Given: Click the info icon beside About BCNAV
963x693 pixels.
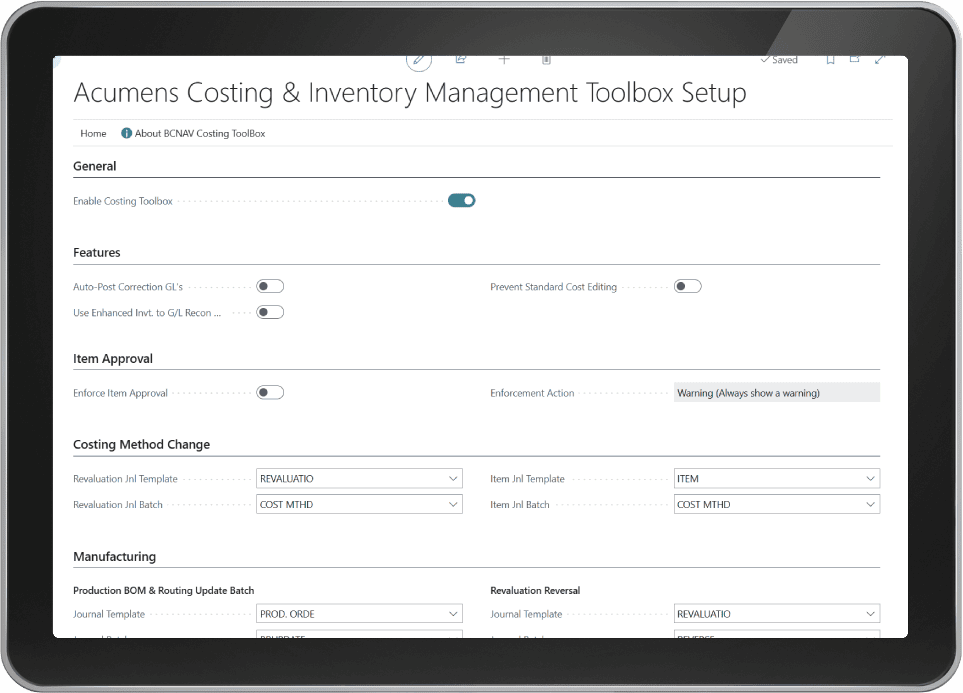Looking at the screenshot, I should point(126,133).
